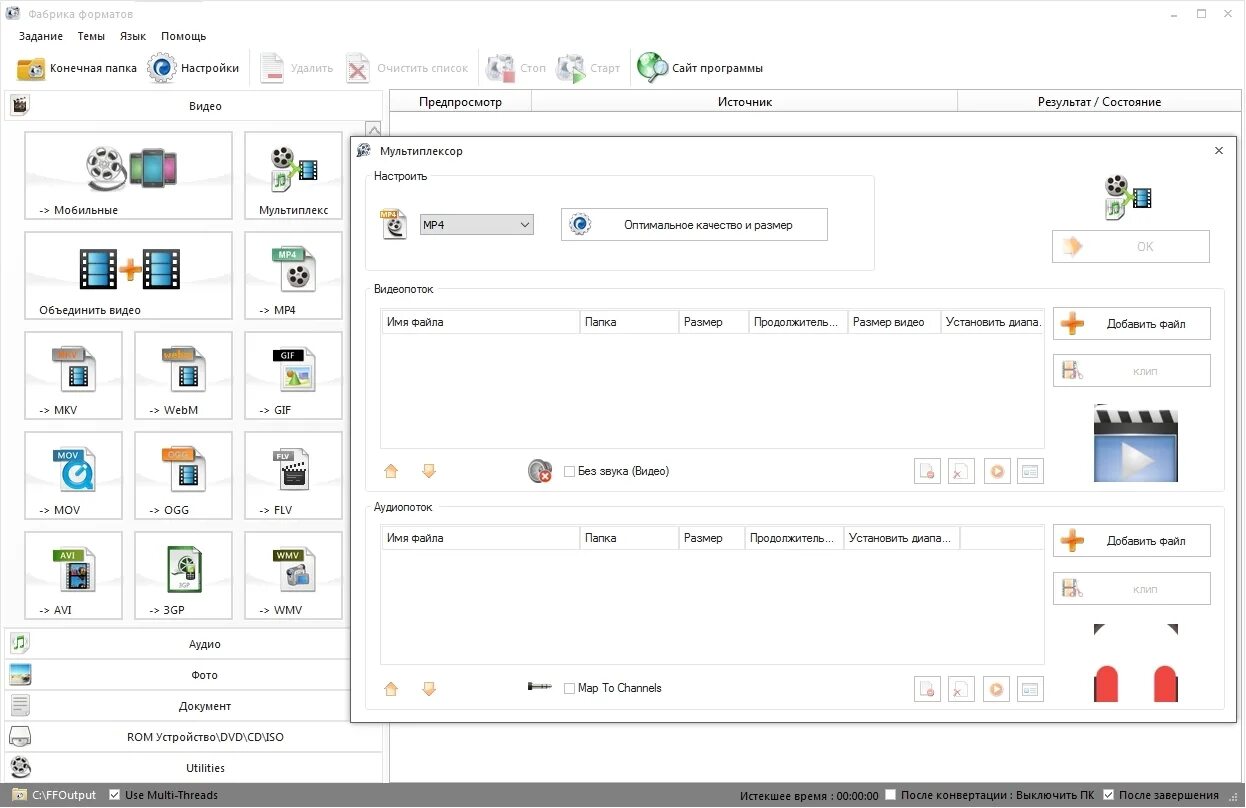The width and height of the screenshot is (1246, 808).
Task: Click the left red audio channel marker
Action: [1106, 684]
